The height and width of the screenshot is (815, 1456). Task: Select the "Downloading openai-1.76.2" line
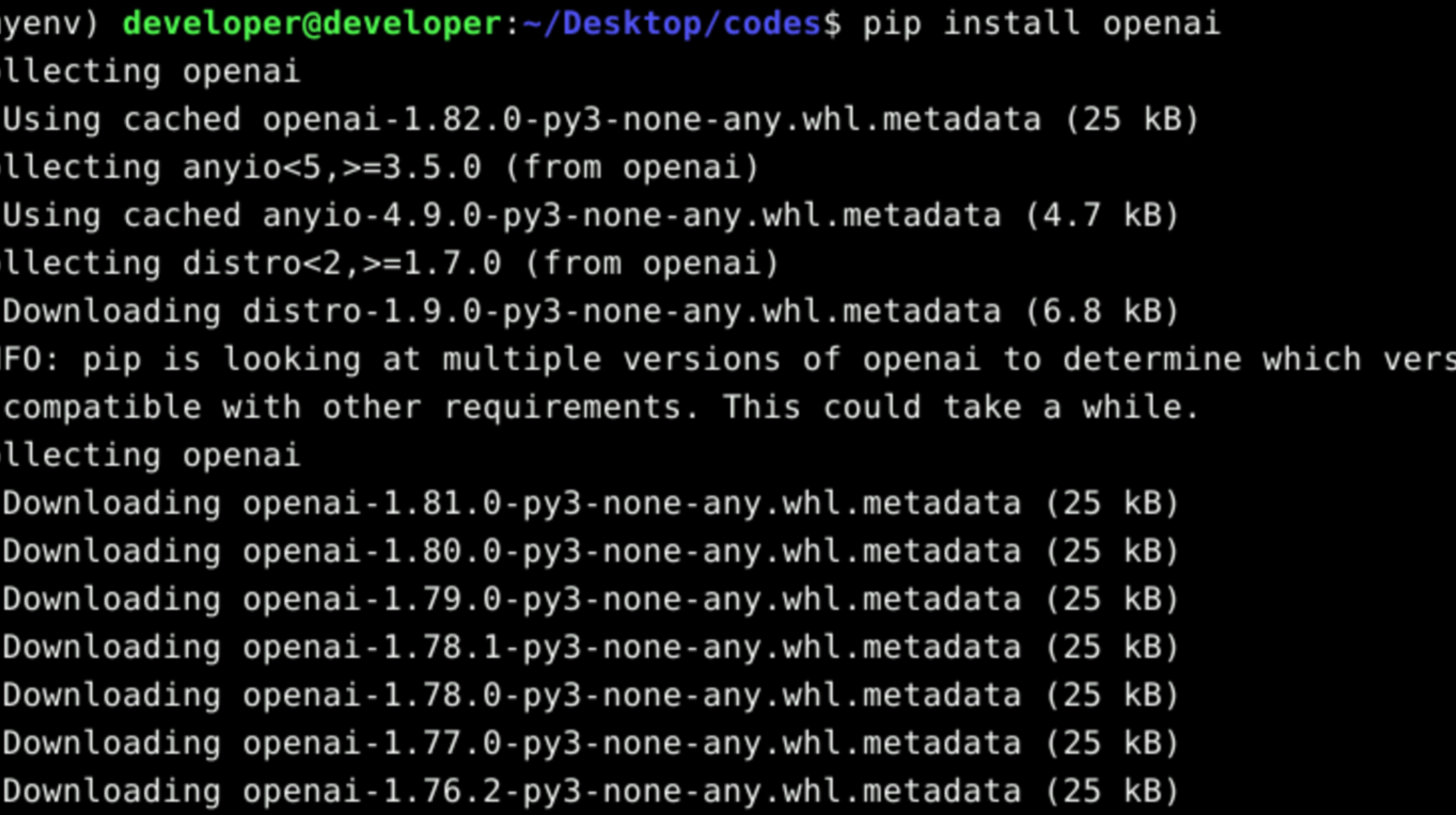590,791
